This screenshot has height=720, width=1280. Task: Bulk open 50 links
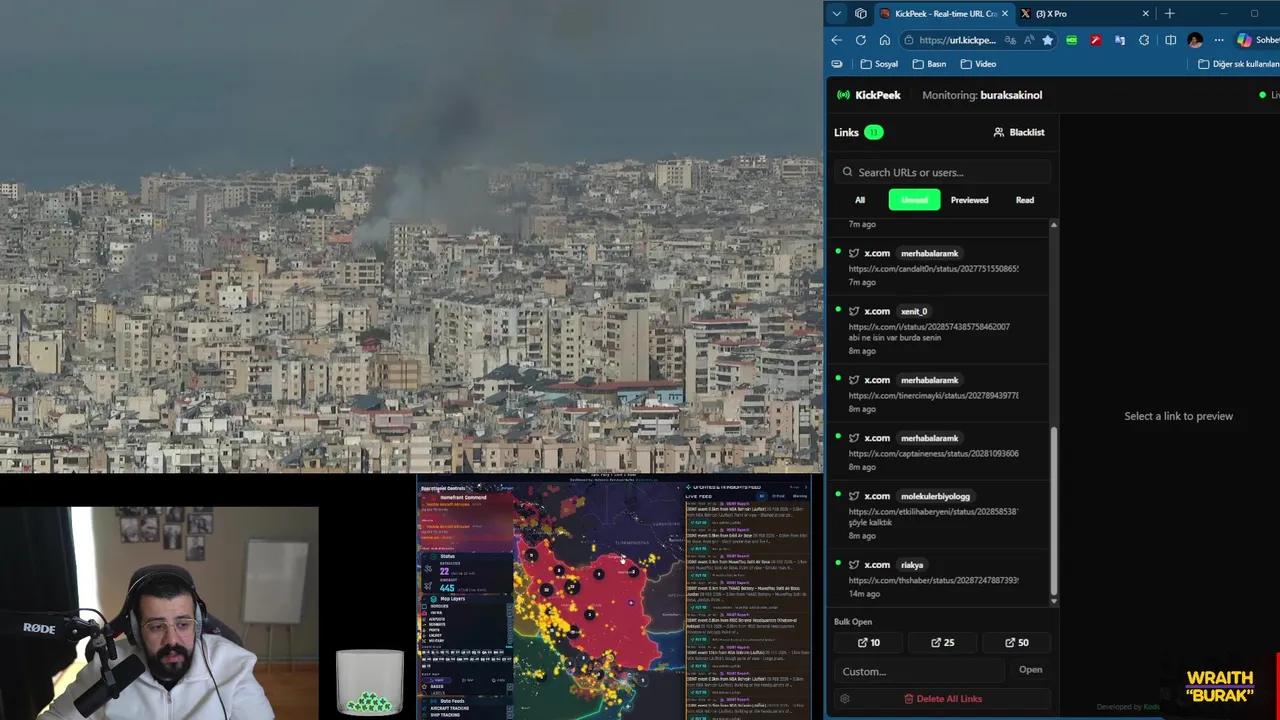(x=1017, y=643)
